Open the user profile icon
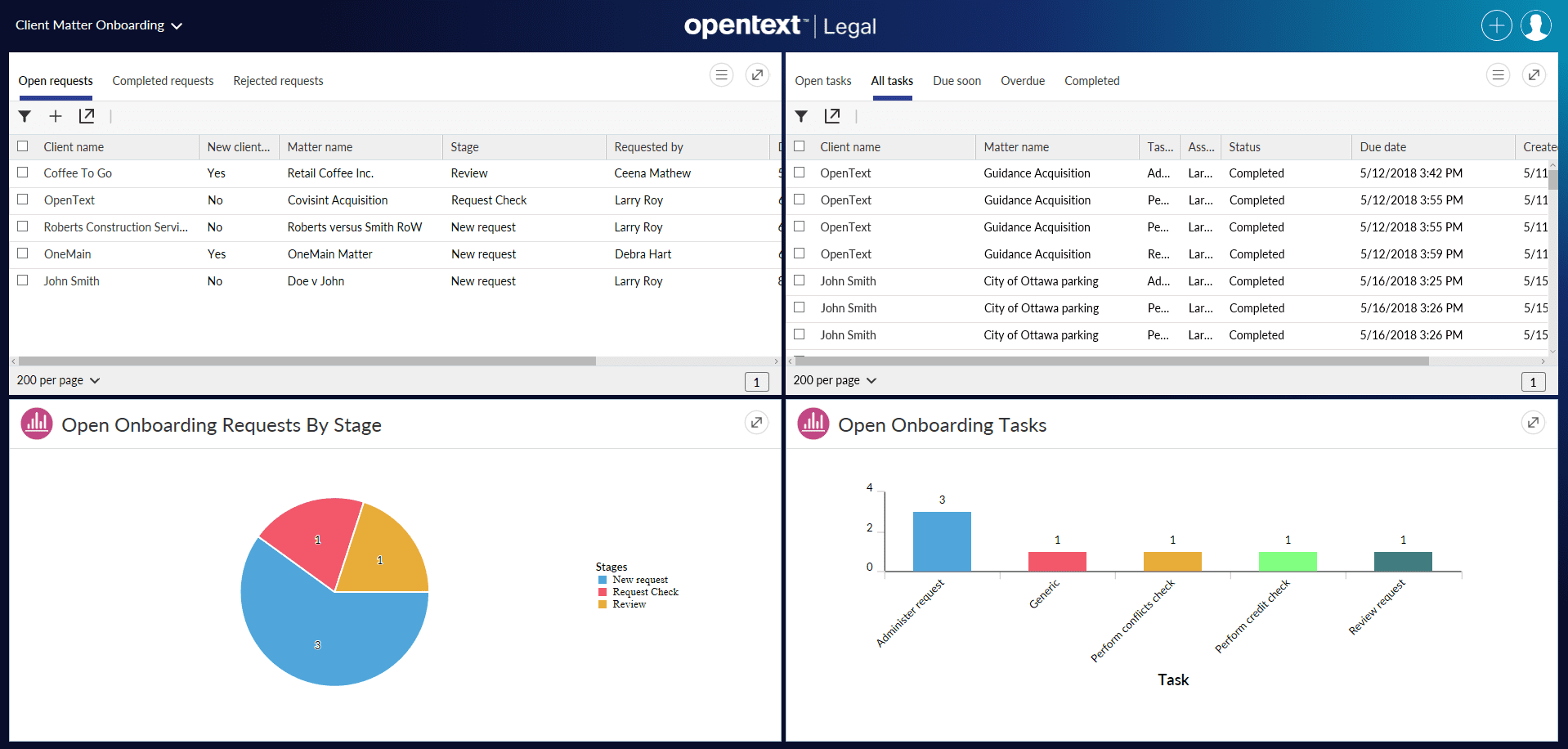 (x=1536, y=25)
